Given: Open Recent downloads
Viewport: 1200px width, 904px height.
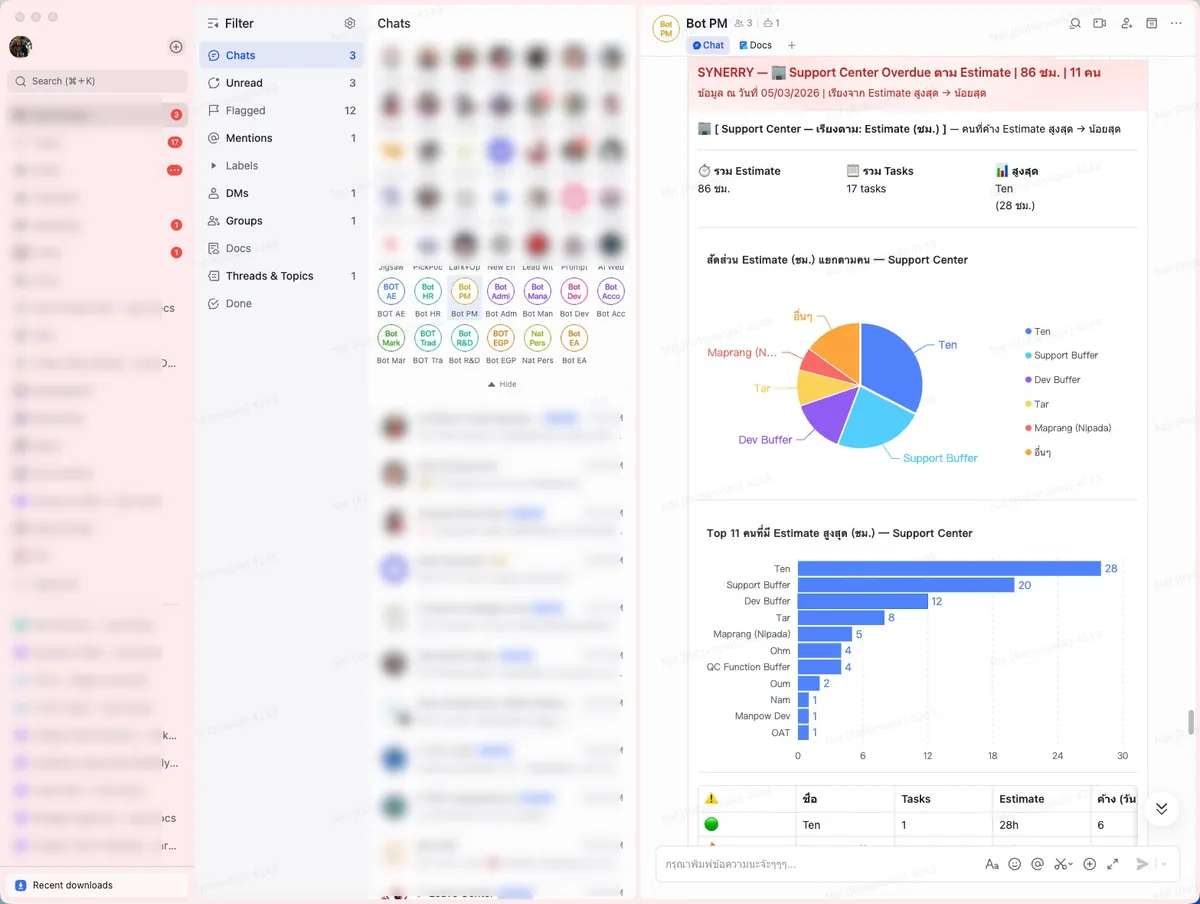Looking at the screenshot, I should pos(72,885).
